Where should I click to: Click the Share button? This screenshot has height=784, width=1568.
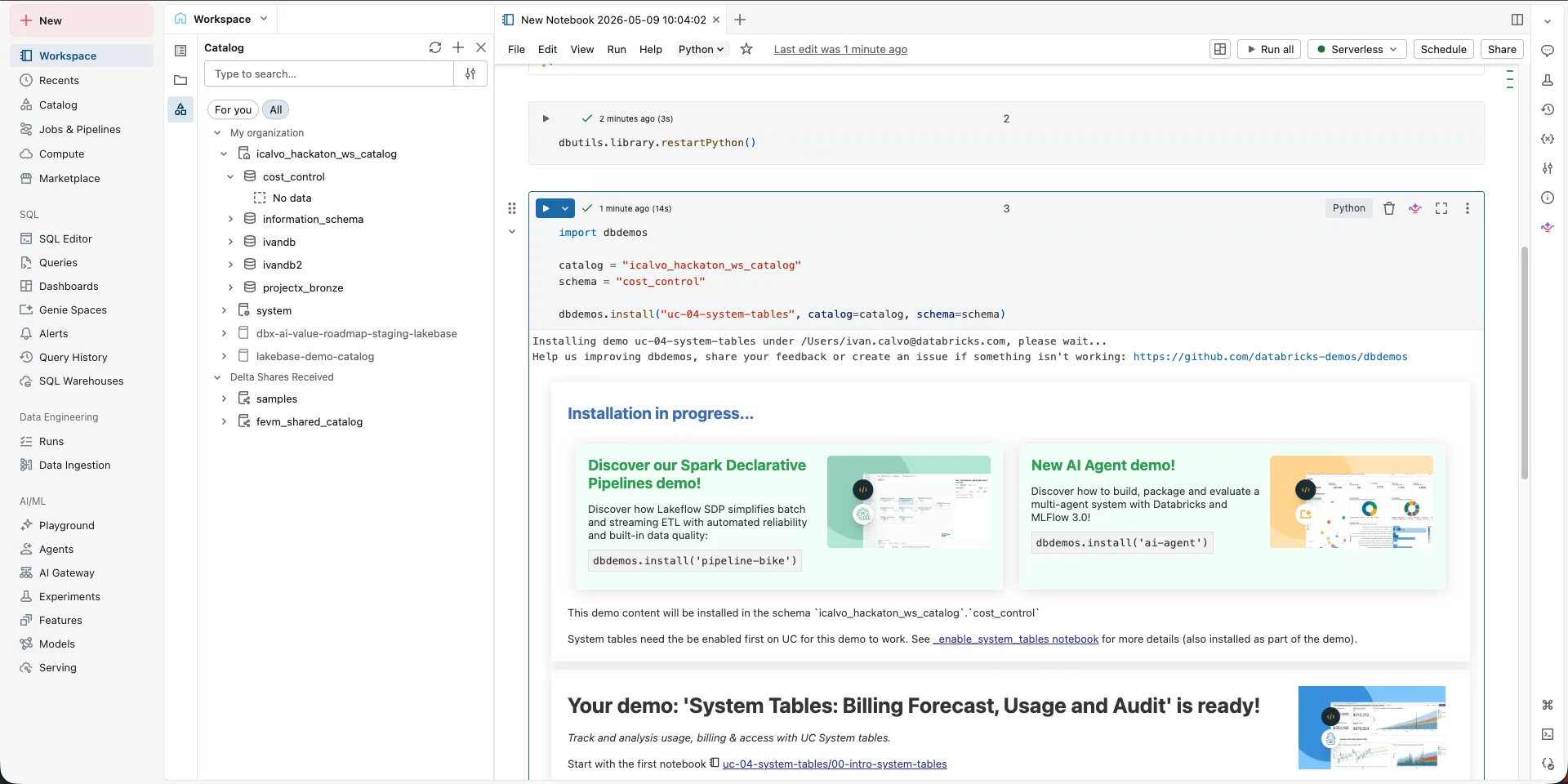[1502, 49]
